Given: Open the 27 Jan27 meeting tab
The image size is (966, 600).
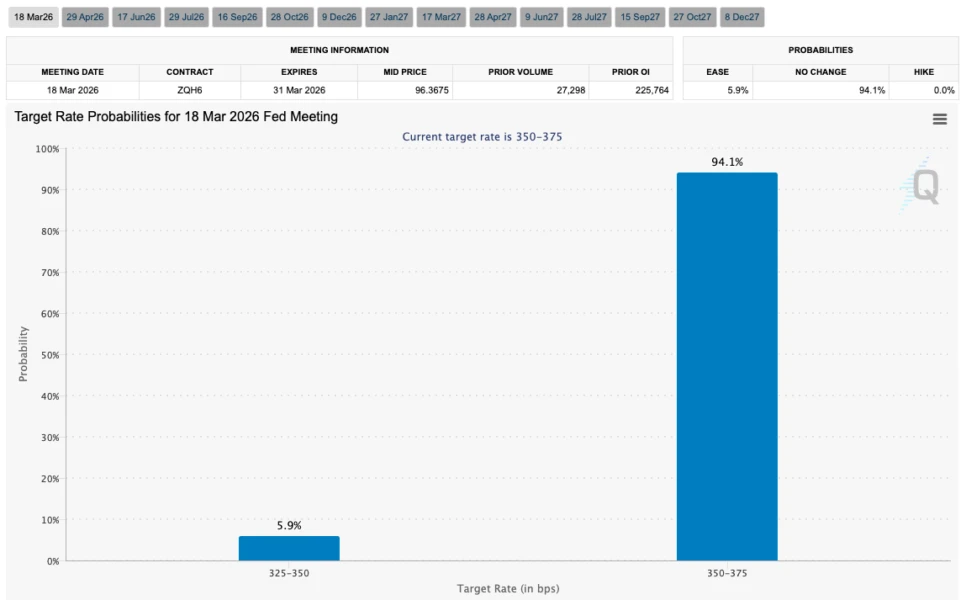Looking at the screenshot, I should (x=389, y=17).
